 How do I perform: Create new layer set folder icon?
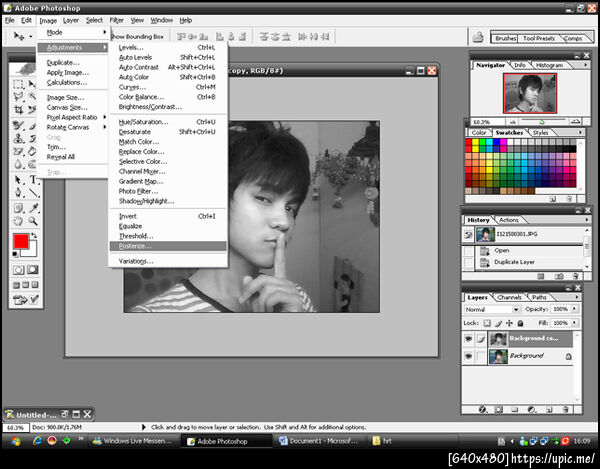click(515, 409)
